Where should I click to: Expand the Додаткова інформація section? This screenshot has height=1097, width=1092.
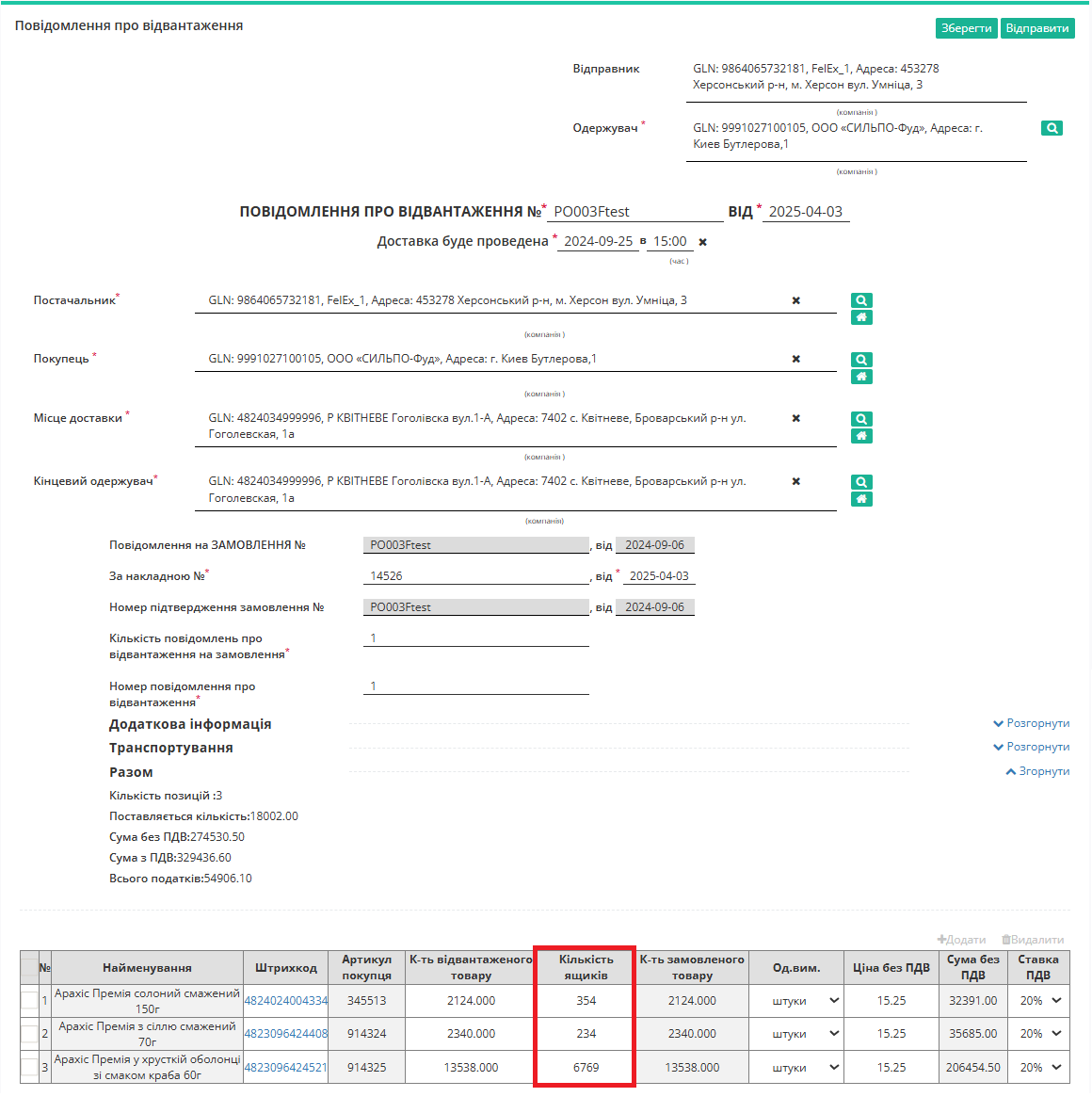coord(1032,723)
